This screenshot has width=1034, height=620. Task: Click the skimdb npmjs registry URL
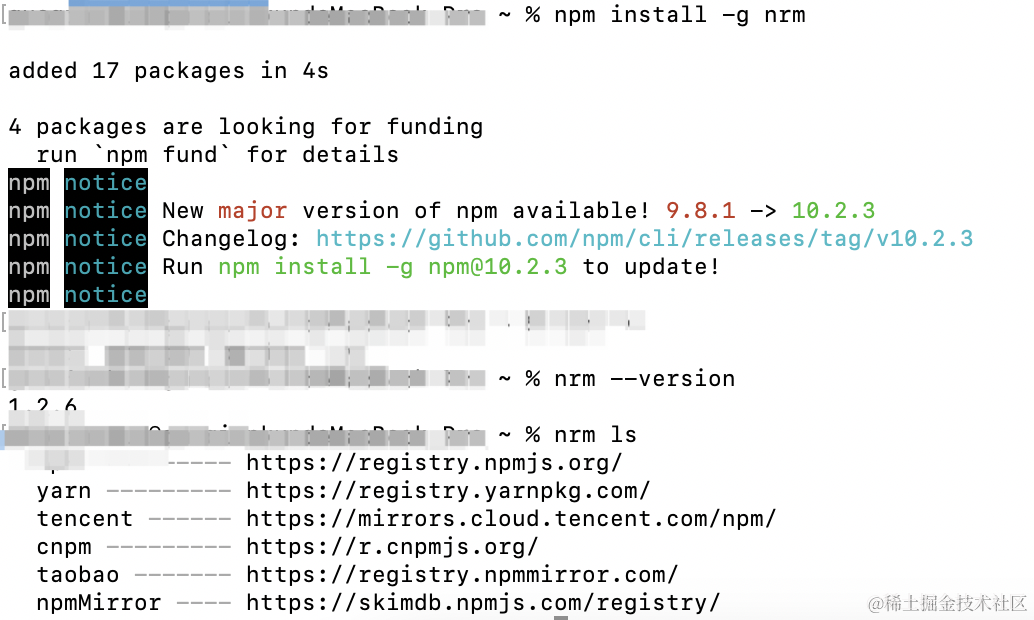point(483,603)
